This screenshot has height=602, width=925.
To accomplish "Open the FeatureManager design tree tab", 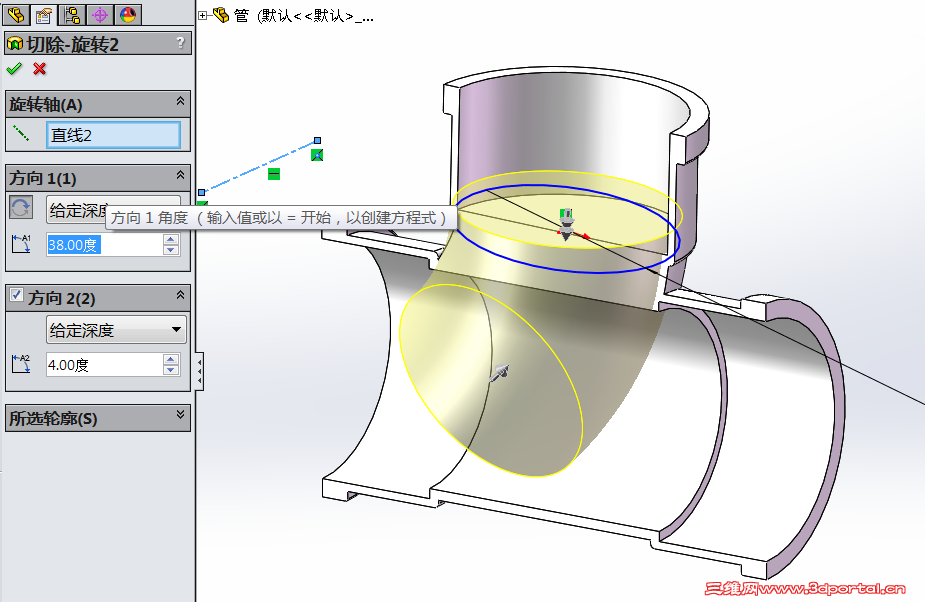I will pos(15,14).
